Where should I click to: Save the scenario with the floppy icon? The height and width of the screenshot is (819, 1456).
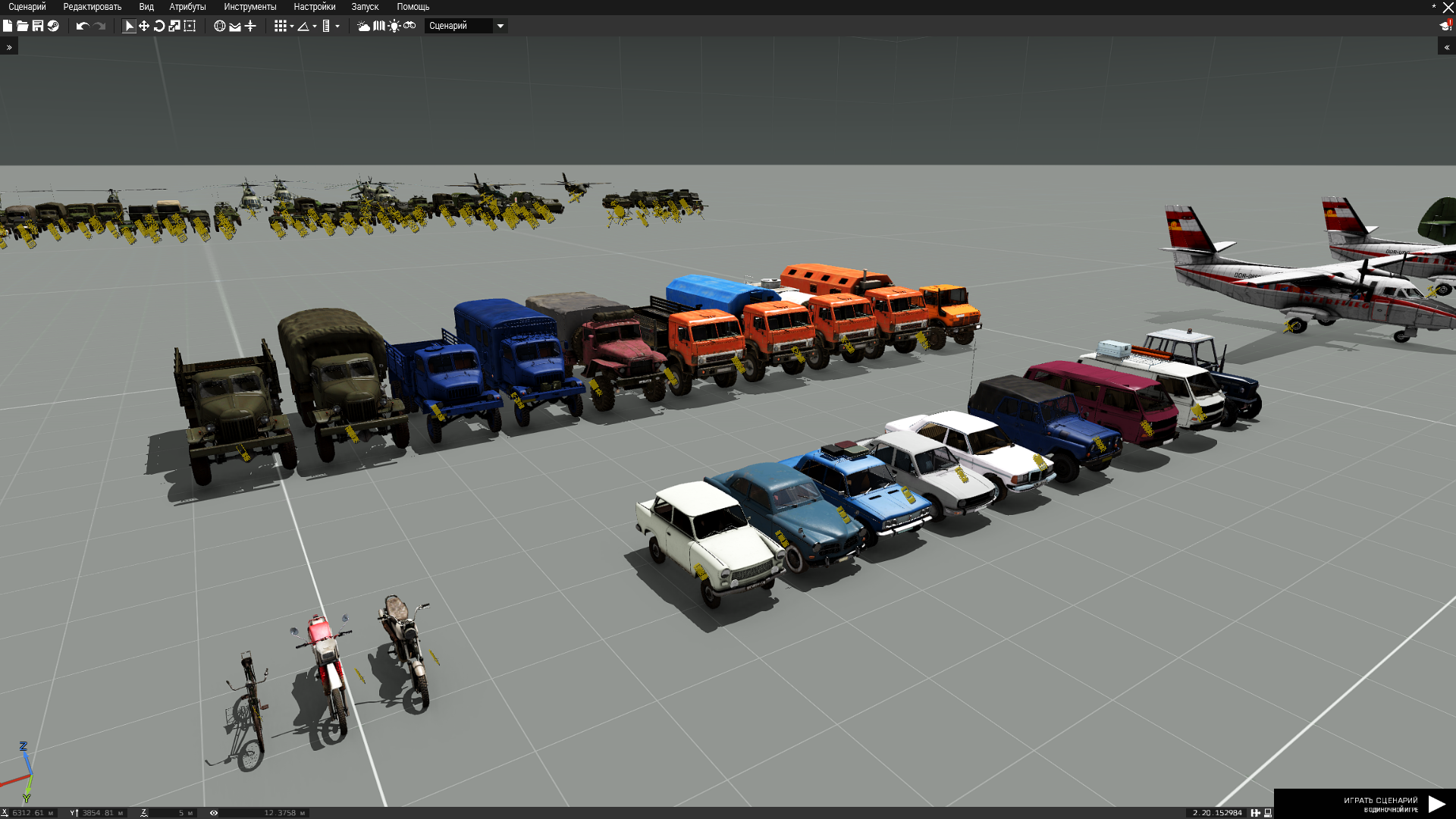pos(38,26)
